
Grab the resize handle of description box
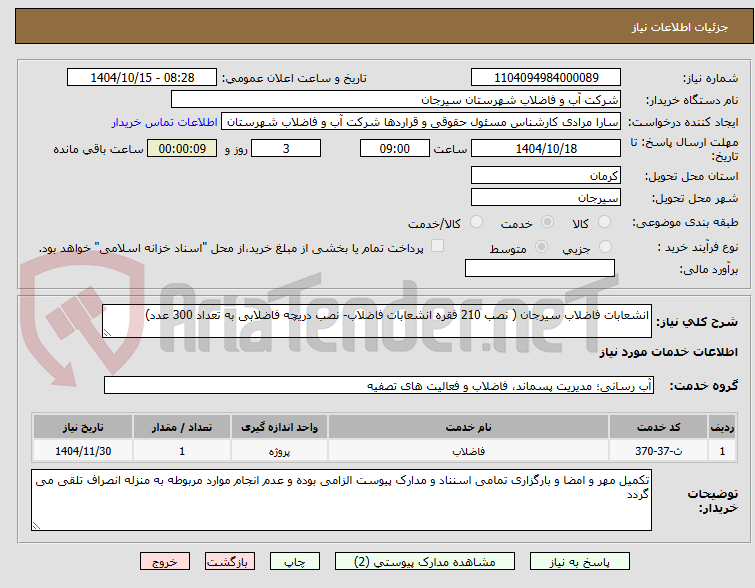[x=107, y=332]
